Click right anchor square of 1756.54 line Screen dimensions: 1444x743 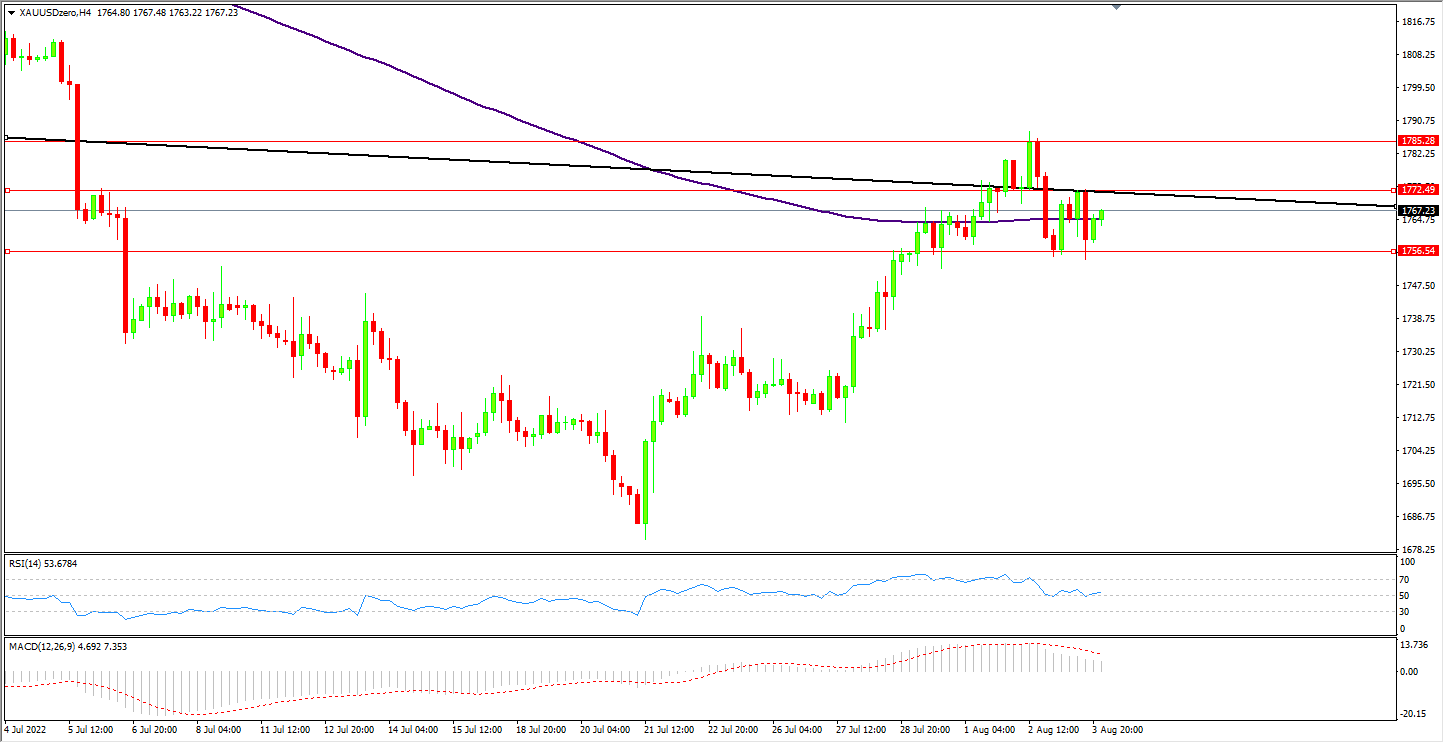[1395, 251]
